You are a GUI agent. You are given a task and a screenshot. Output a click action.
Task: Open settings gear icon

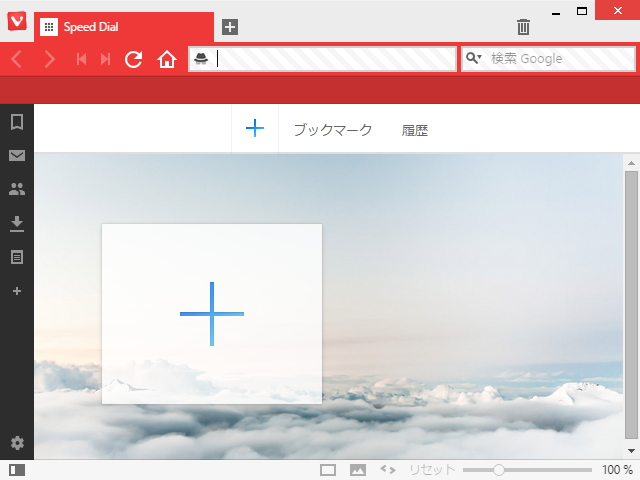(x=17, y=443)
